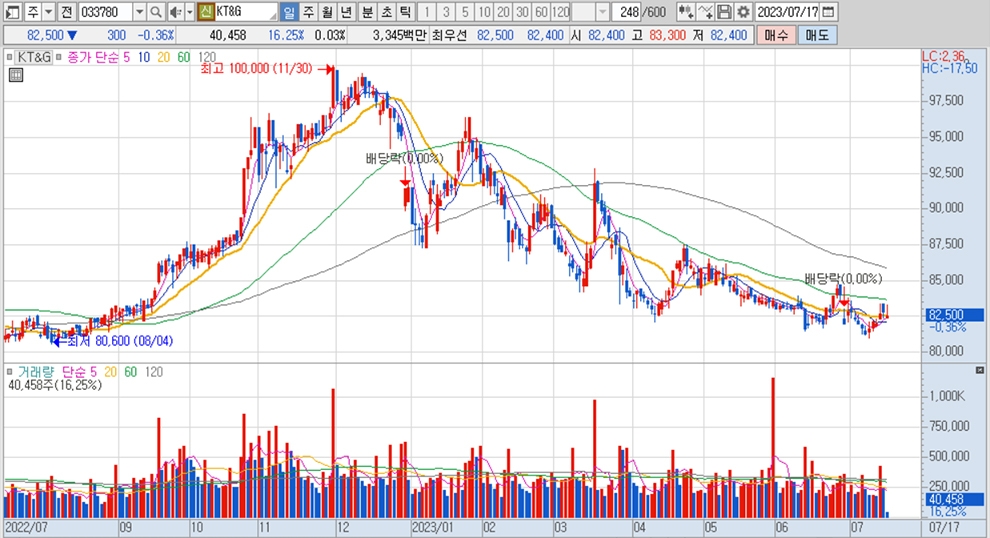Click the add candlestick indicator icon
990x538 pixels.
point(686,11)
